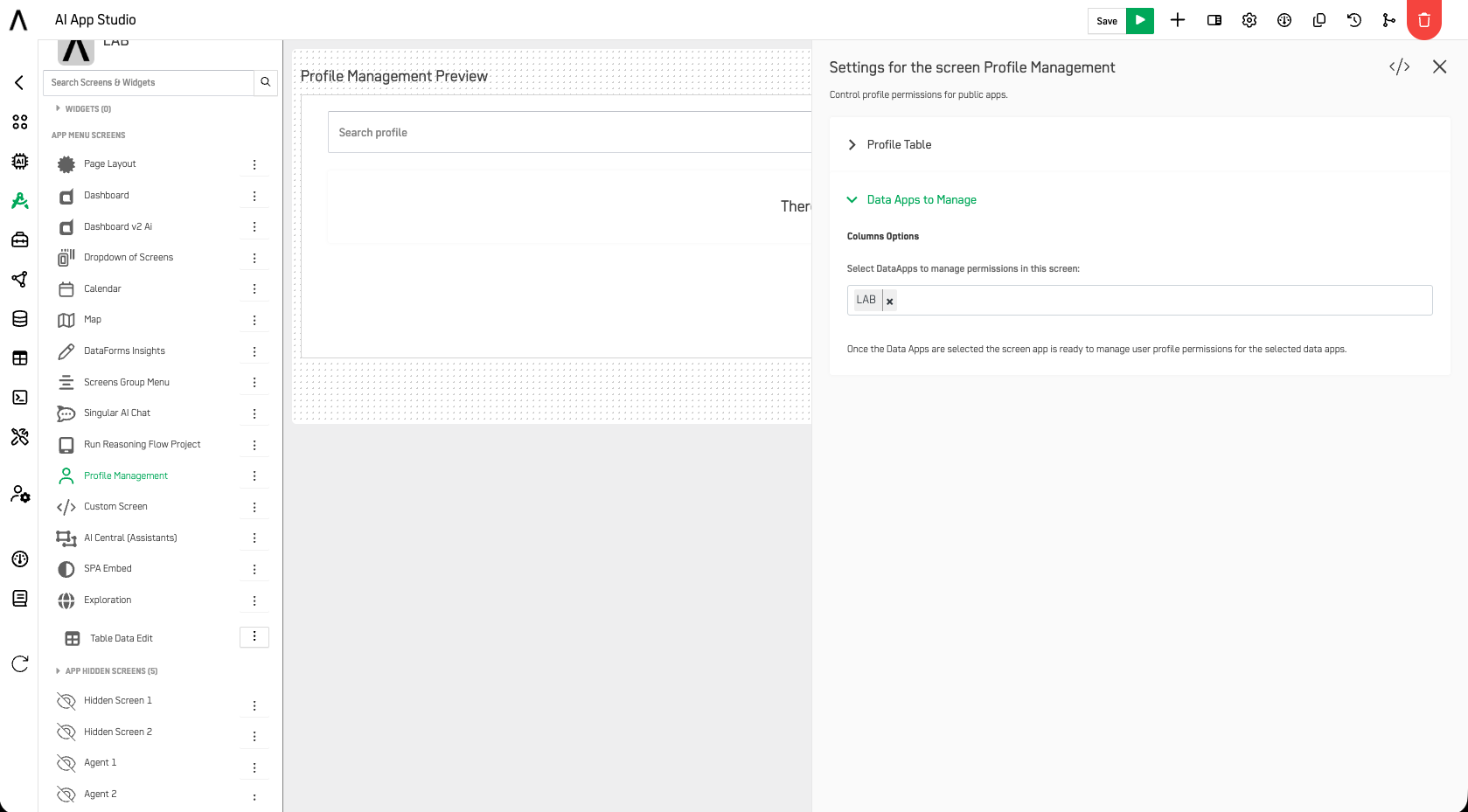Open the apps grid sidebar icon
Image resolution: width=1468 pixels, height=812 pixels.
click(x=19, y=121)
